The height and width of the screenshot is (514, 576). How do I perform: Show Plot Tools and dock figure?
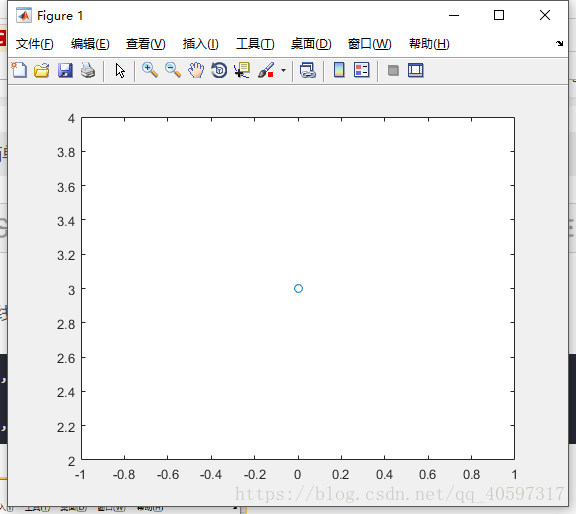click(x=416, y=70)
